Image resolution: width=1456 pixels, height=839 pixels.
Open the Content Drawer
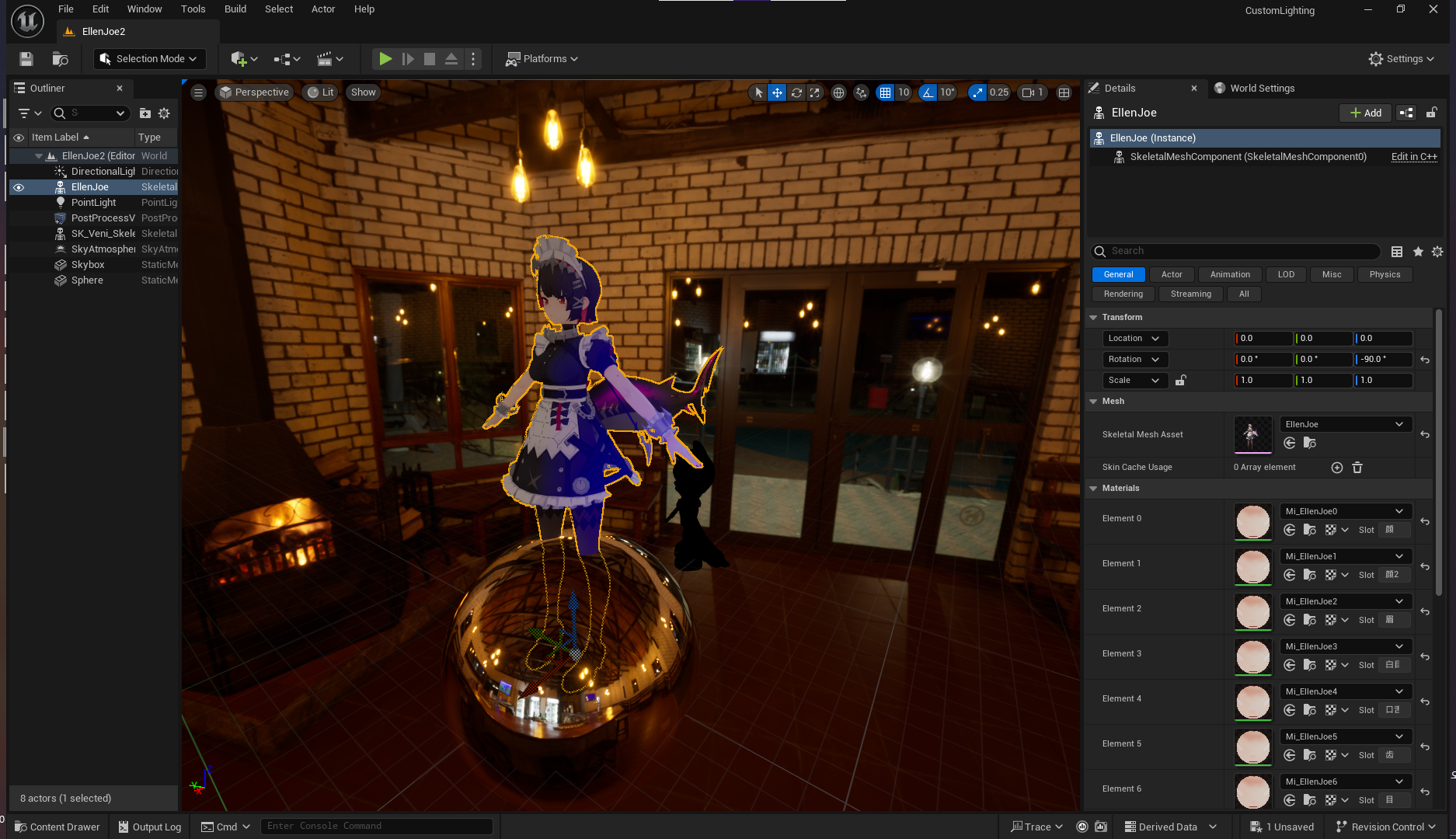(x=57, y=827)
